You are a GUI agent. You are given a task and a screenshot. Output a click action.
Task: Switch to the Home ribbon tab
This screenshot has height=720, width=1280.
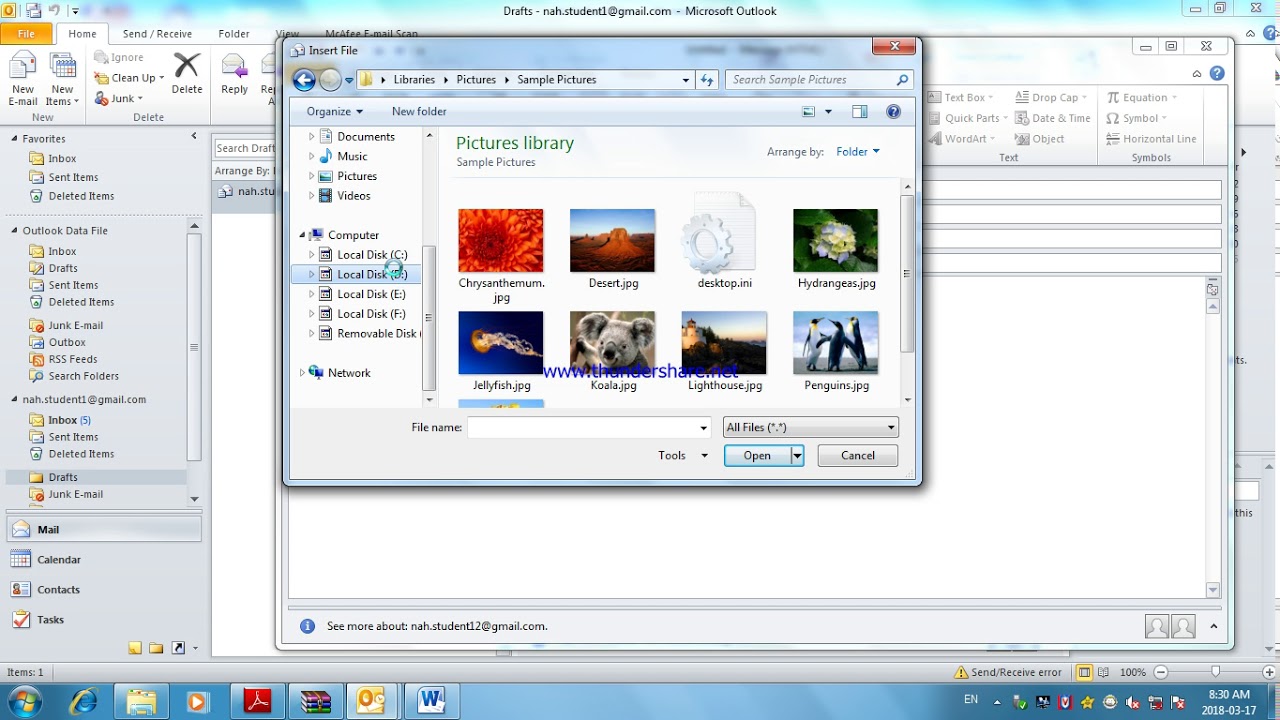[82, 34]
